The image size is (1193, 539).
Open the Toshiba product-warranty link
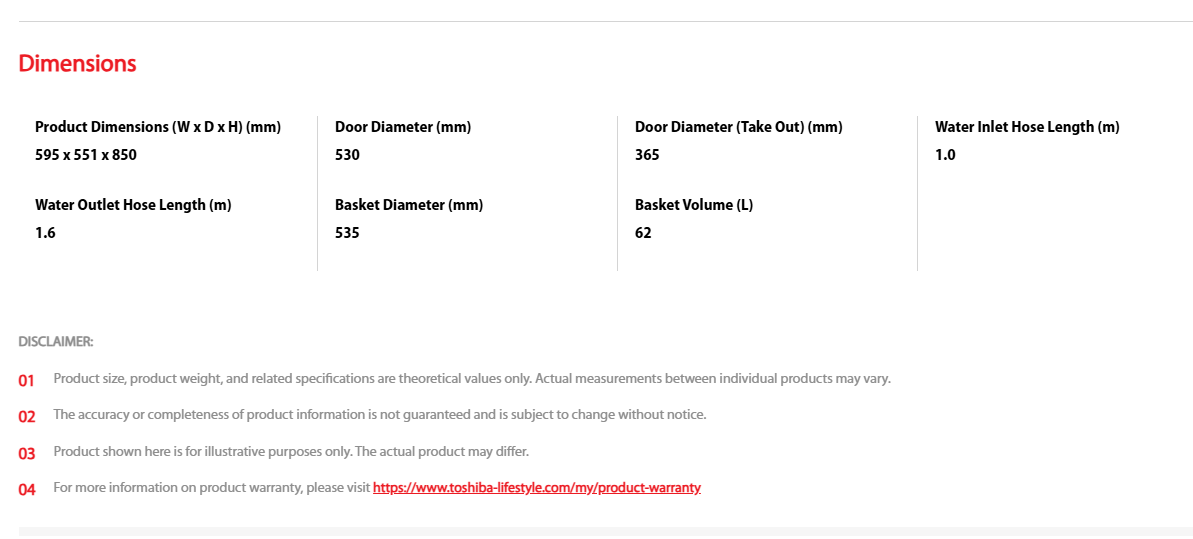536,488
